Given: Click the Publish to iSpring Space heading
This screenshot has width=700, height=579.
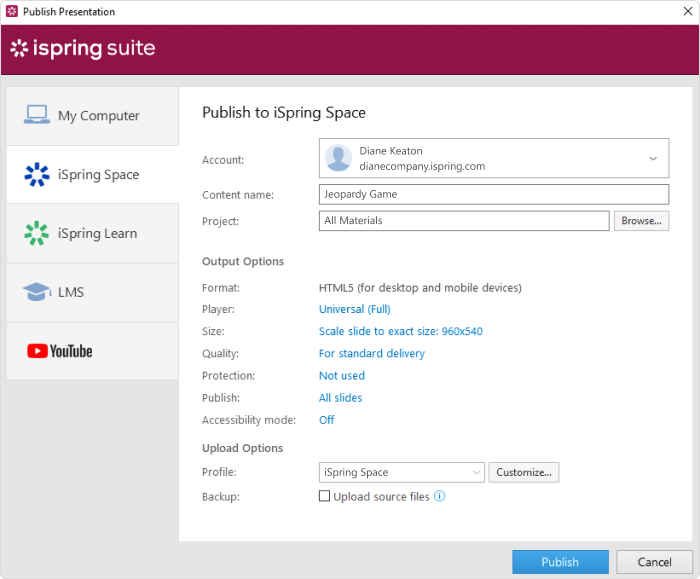Looking at the screenshot, I should click(x=283, y=112).
